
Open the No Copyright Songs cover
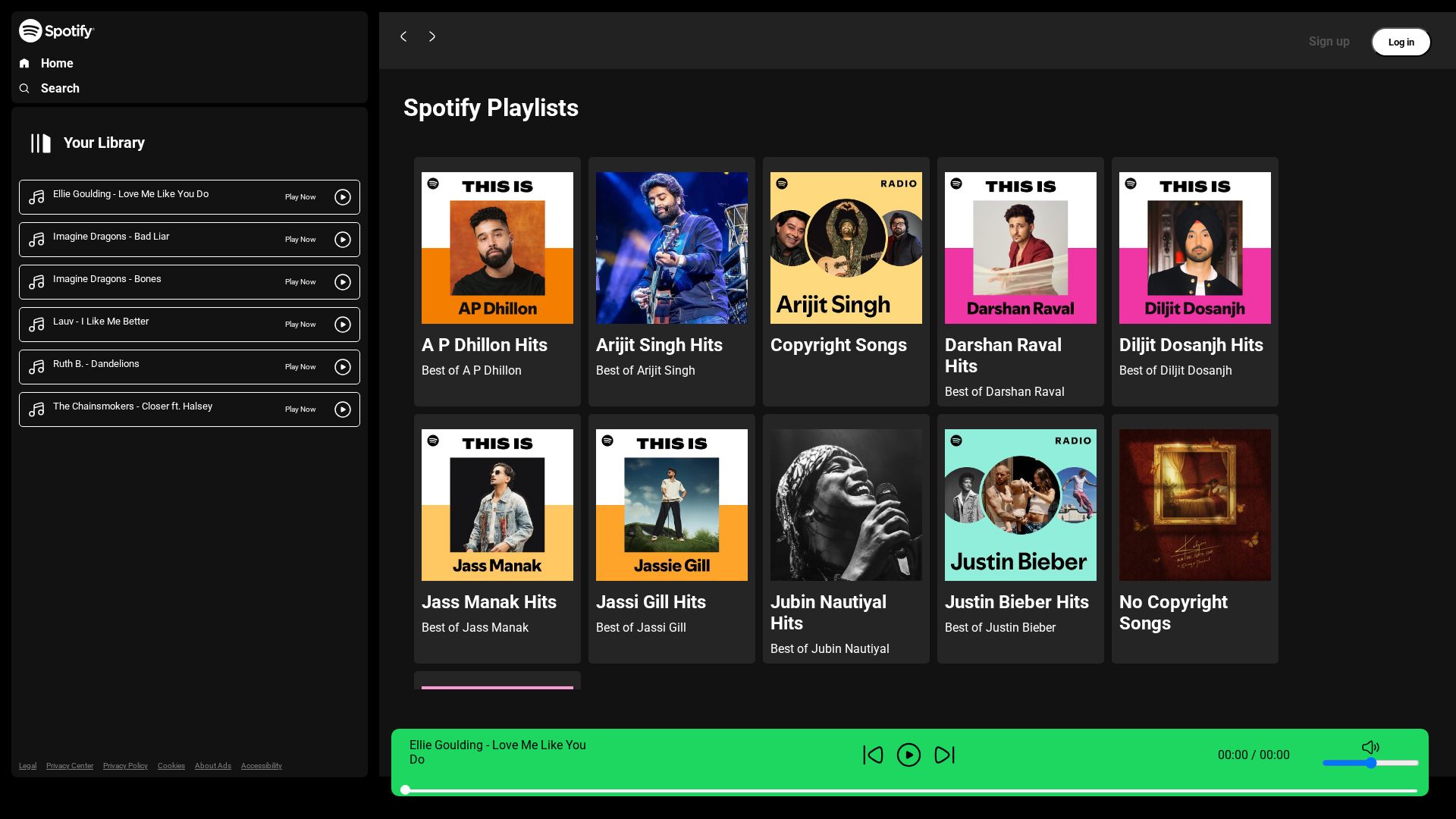tap(1195, 505)
